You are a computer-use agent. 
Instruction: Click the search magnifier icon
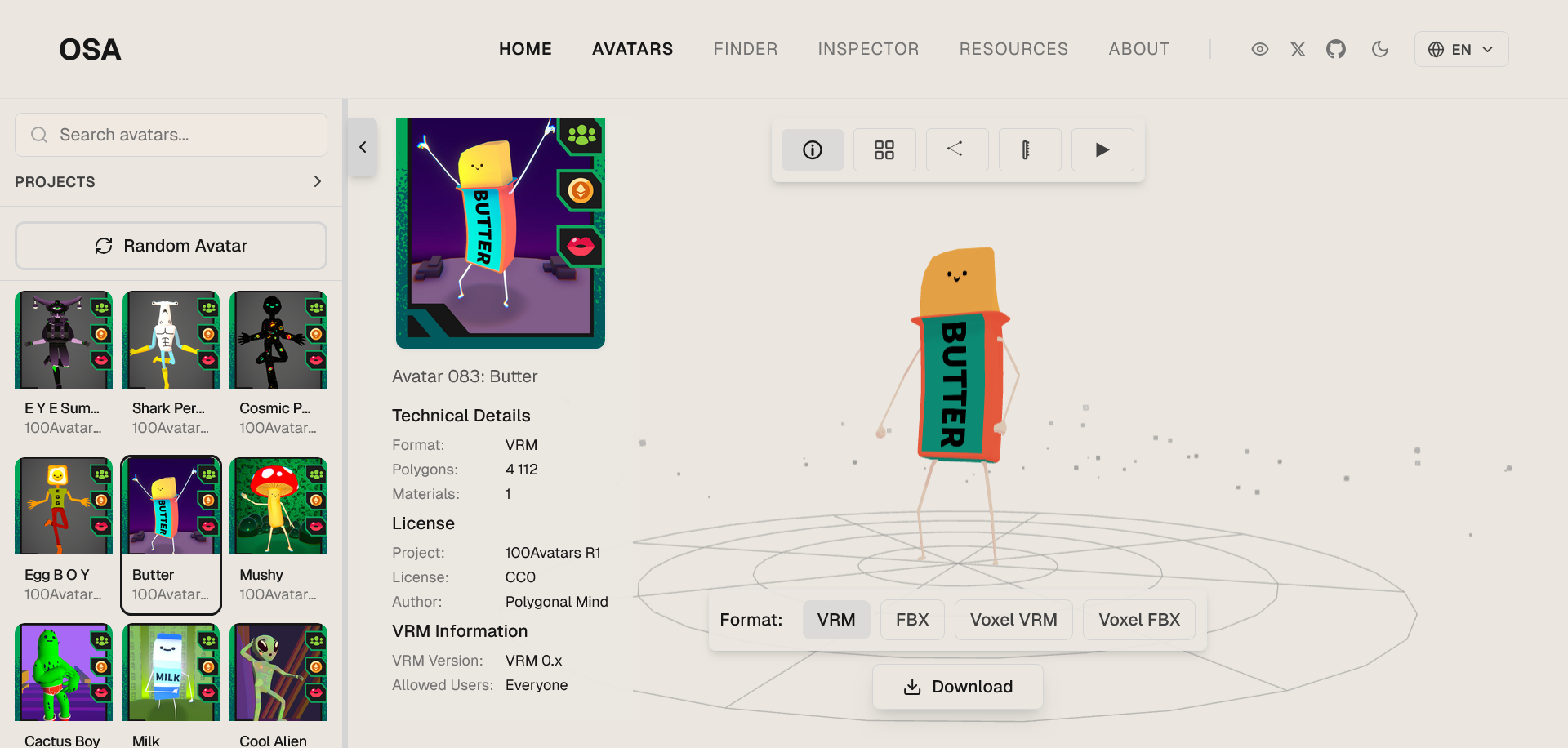(39, 135)
